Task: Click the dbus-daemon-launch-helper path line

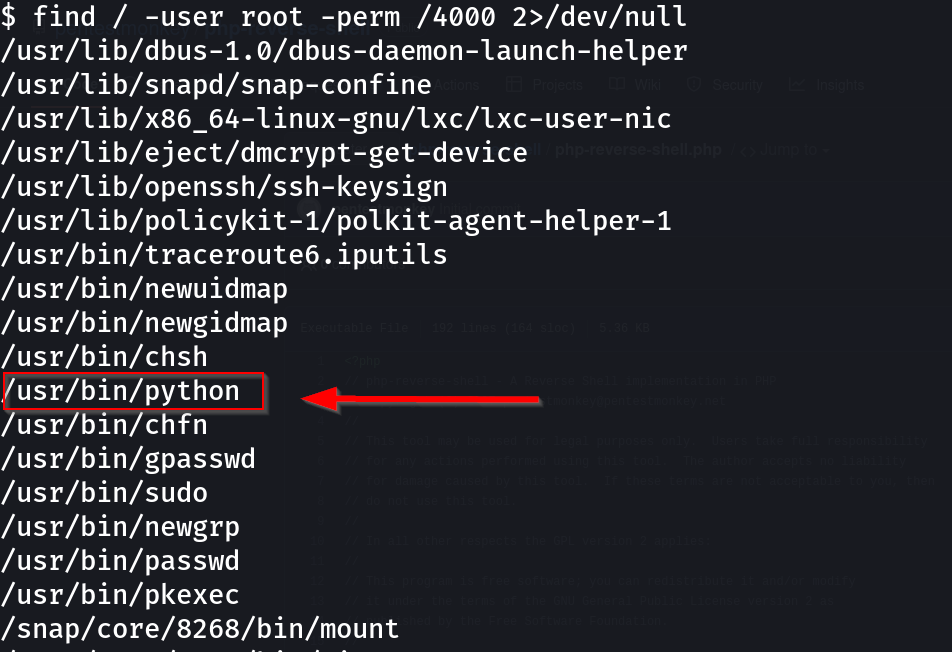Action: pos(344,51)
